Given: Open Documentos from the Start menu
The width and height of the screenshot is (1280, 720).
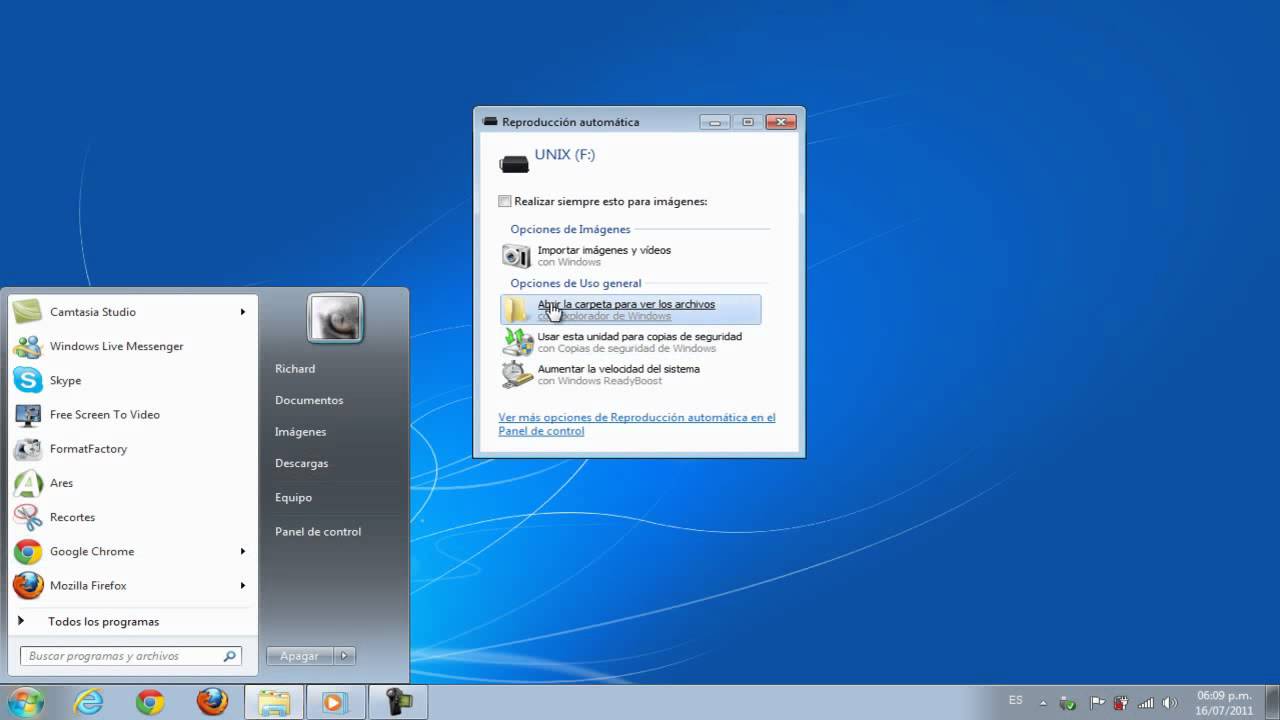Looking at the screenshot, I should click(x=309, y=400).
